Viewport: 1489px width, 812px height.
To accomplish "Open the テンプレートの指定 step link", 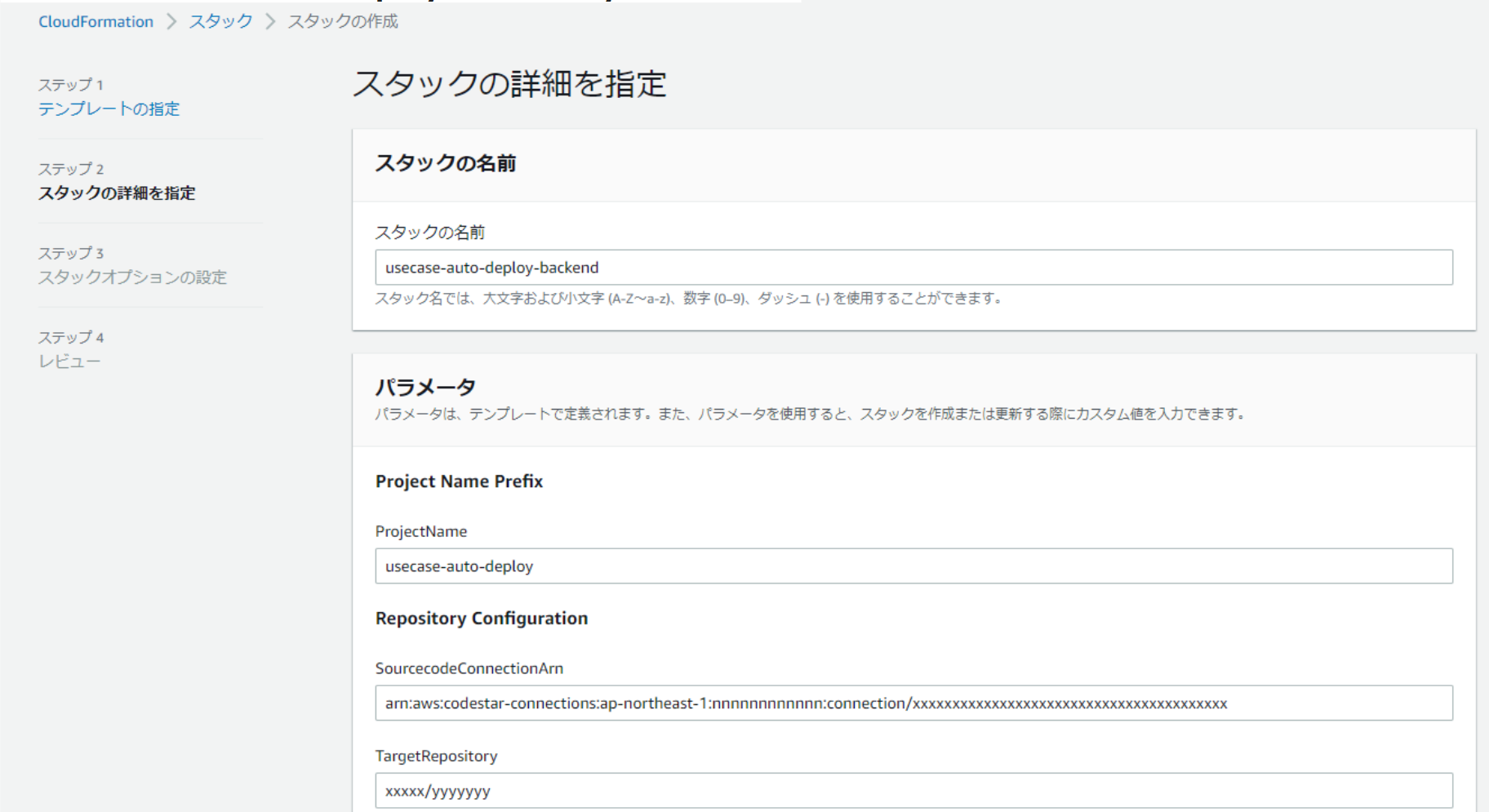I will (x=109, y=109).
